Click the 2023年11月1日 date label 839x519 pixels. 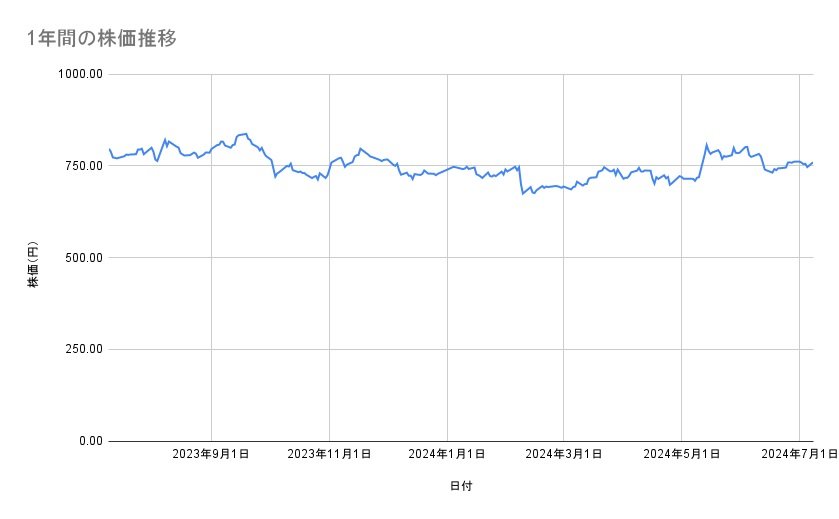(329, 455)
